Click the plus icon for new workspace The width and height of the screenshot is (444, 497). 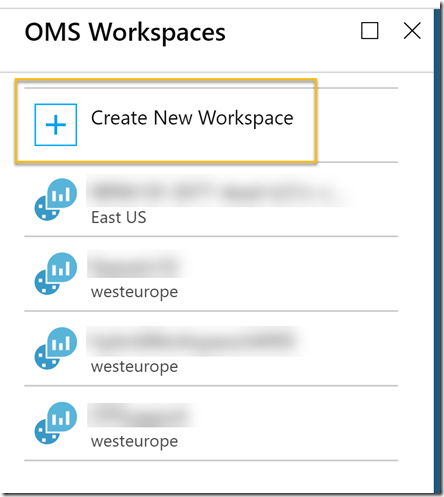pos(56,125)
